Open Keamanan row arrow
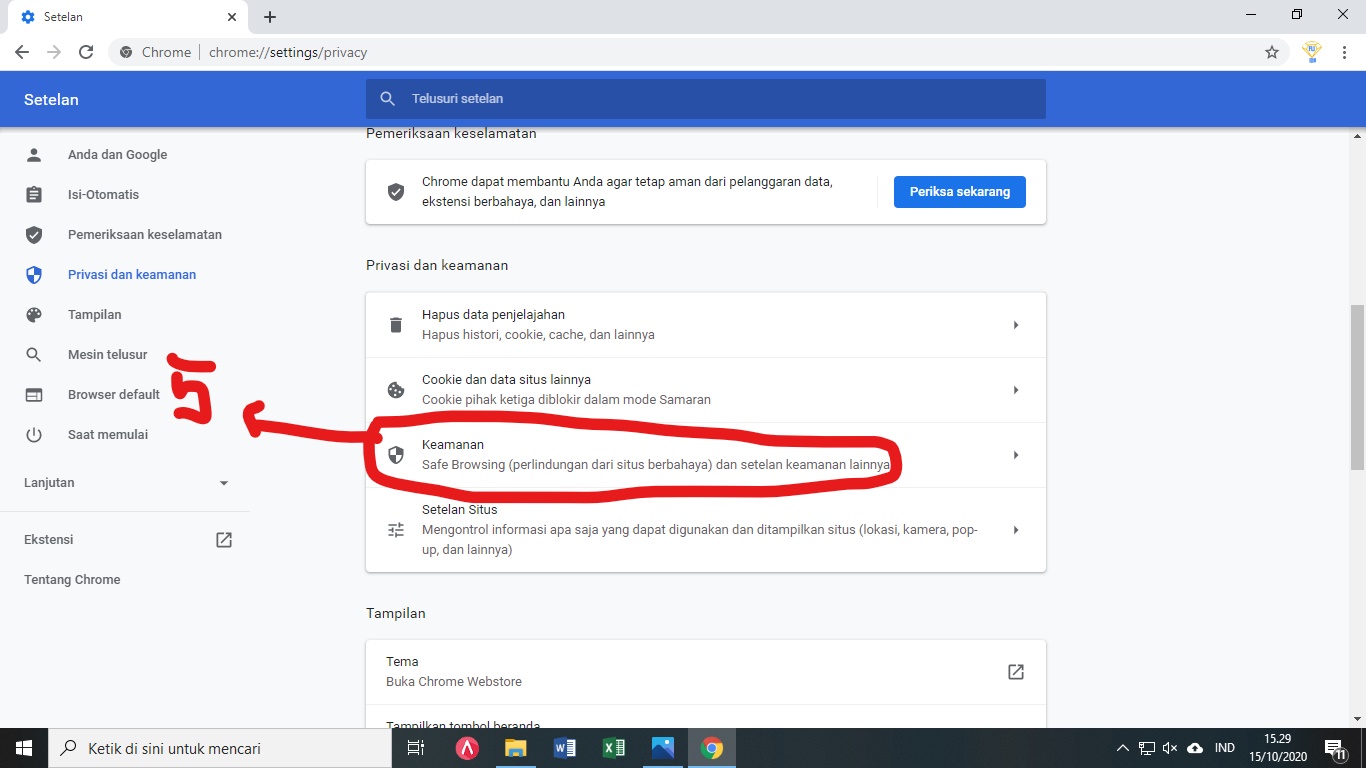The height and width of the screenshot is (768, 1366). tap(1016, 455)
